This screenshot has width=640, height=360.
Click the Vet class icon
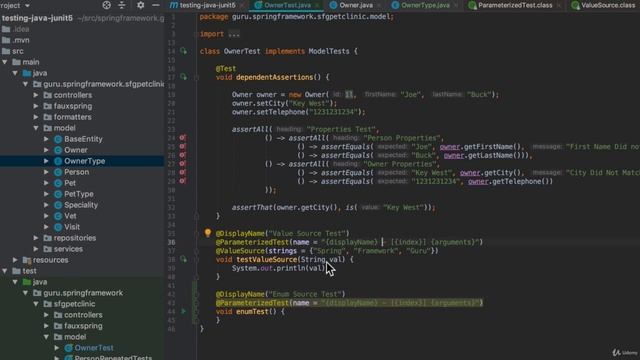(58, 216)
